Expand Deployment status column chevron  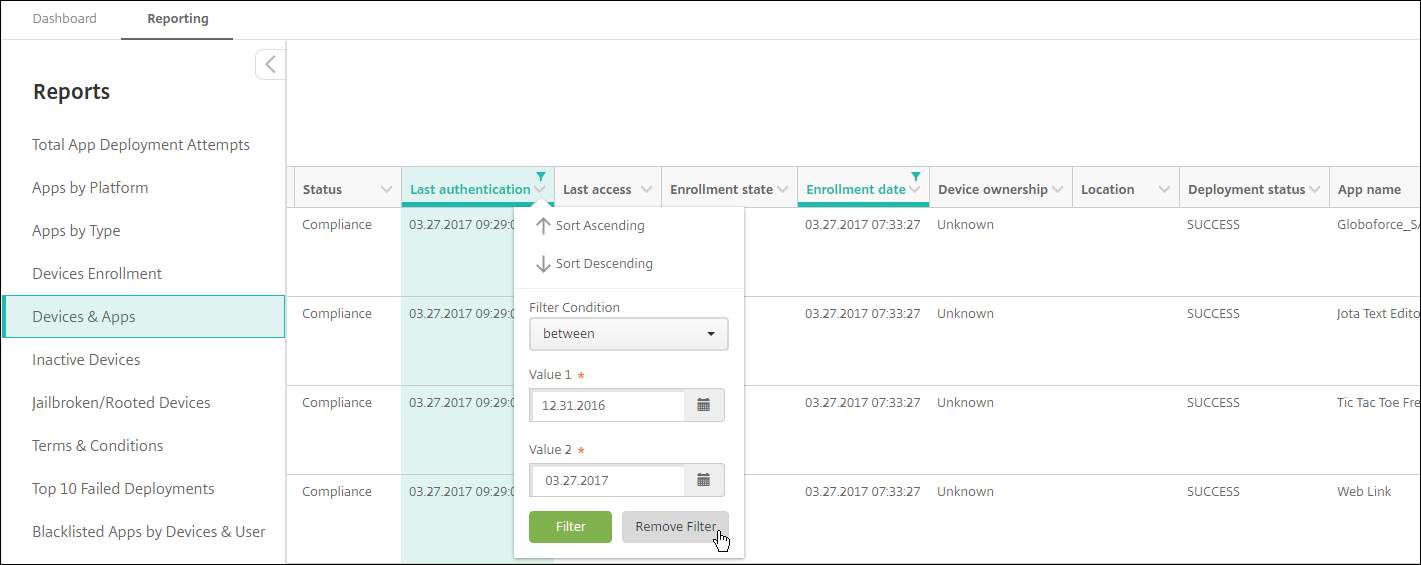[x=1315, y=190]
